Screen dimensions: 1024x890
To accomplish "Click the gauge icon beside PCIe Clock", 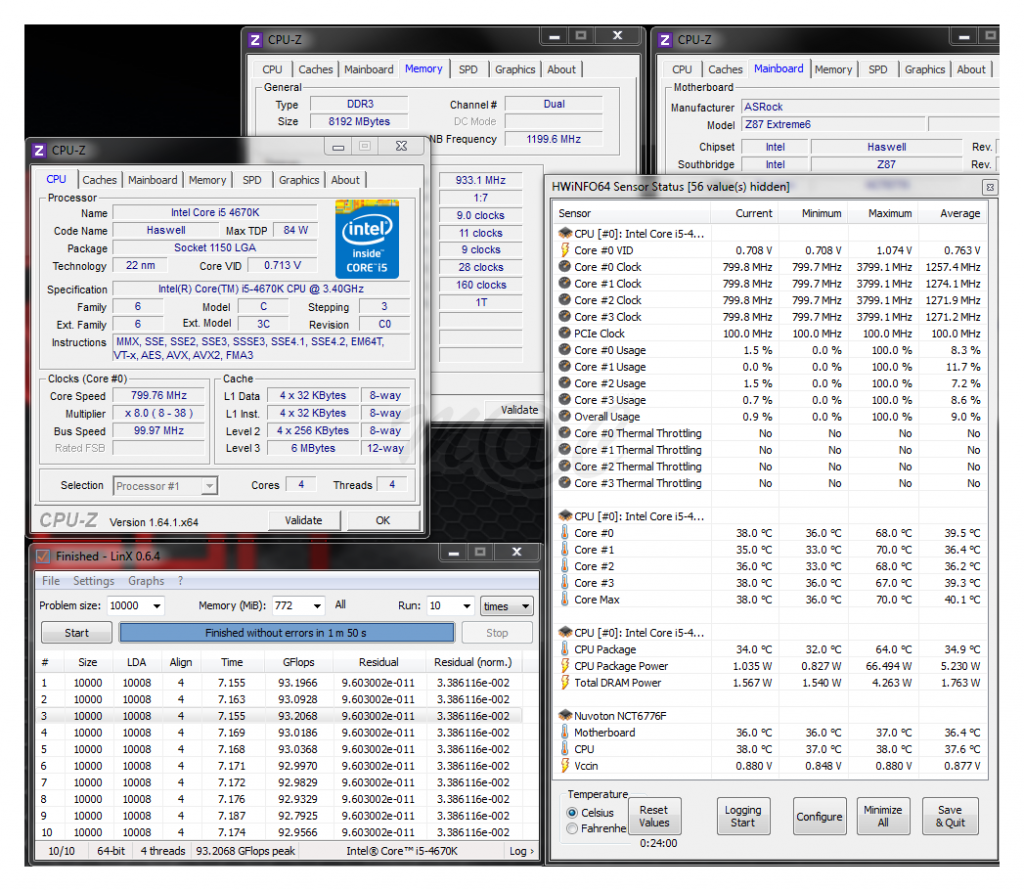I will pyautogui.click(x=565, y=333).
